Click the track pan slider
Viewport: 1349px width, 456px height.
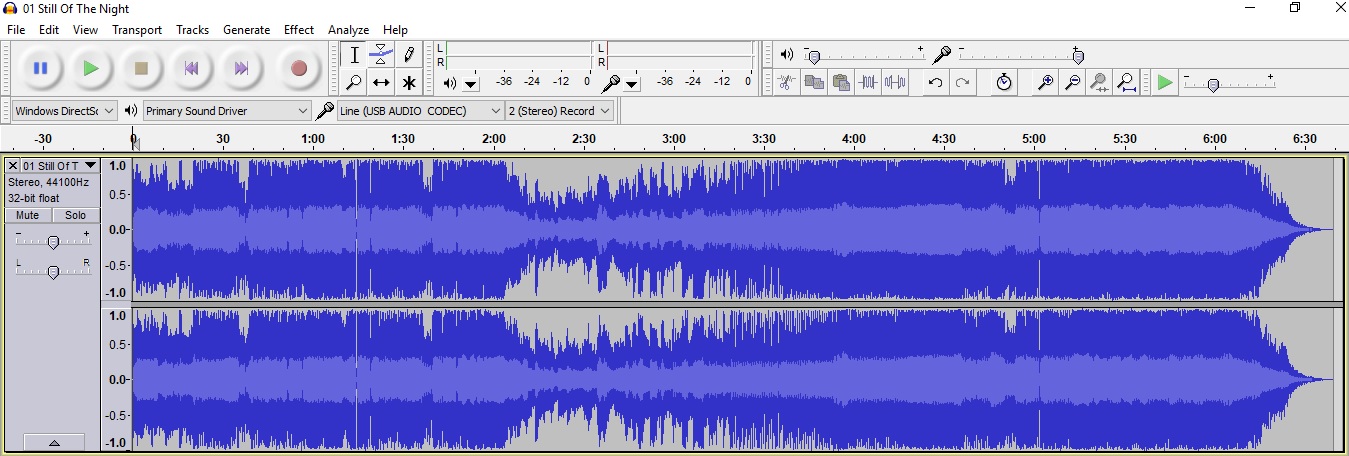(53, 271)
